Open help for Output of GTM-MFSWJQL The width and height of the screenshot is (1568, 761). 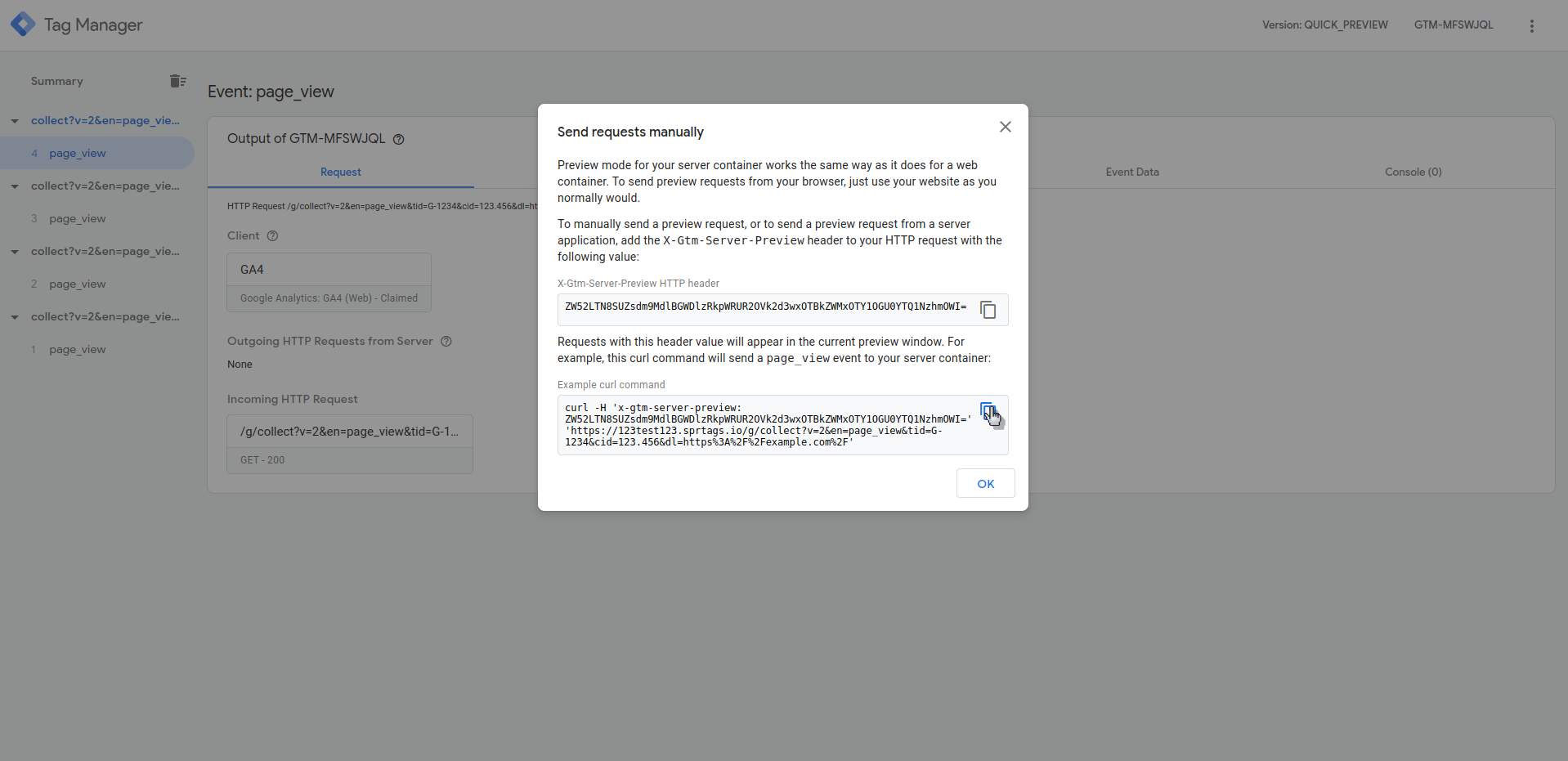pos(398,139)
